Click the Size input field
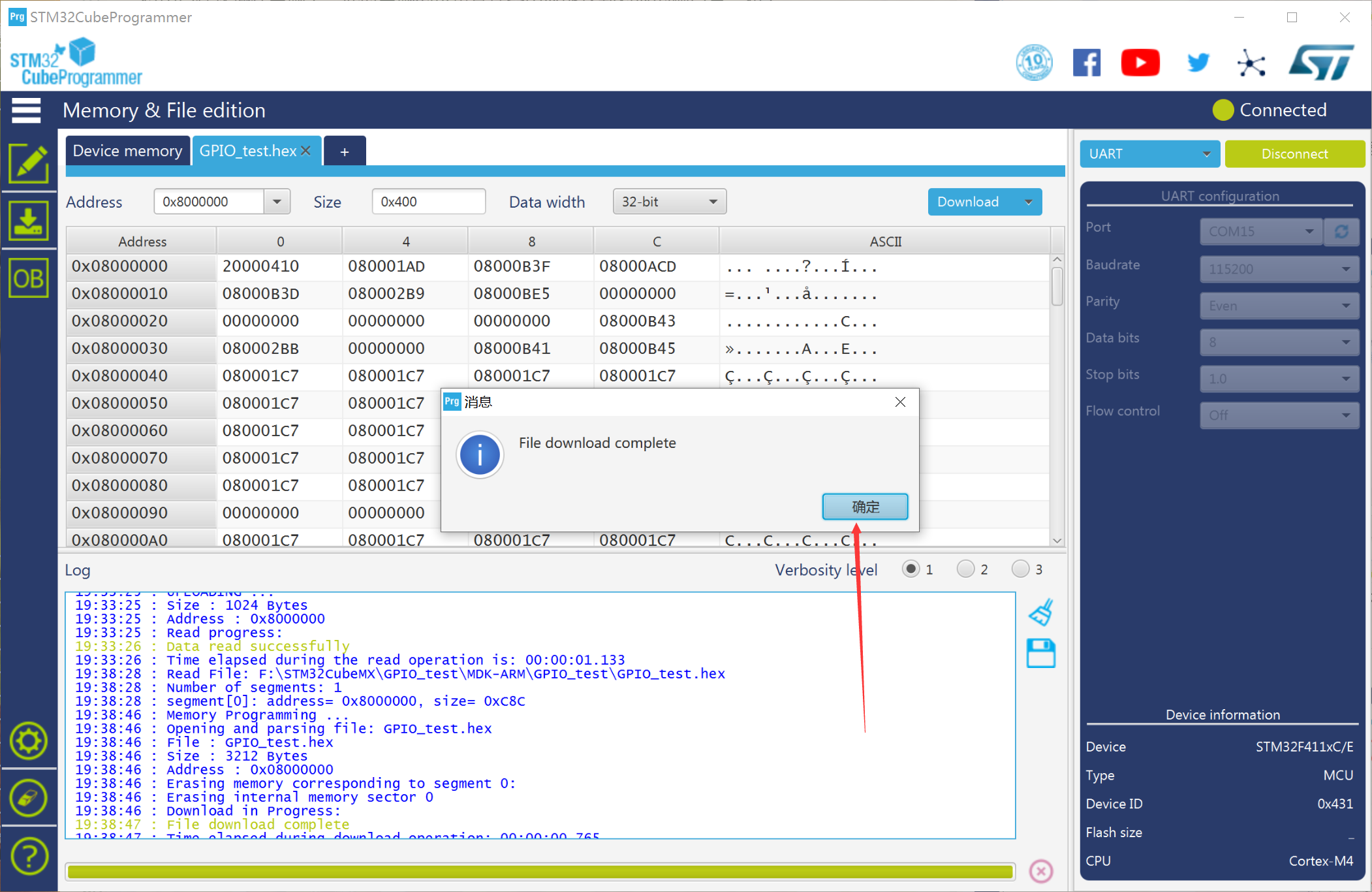 [x=428, y=202]
